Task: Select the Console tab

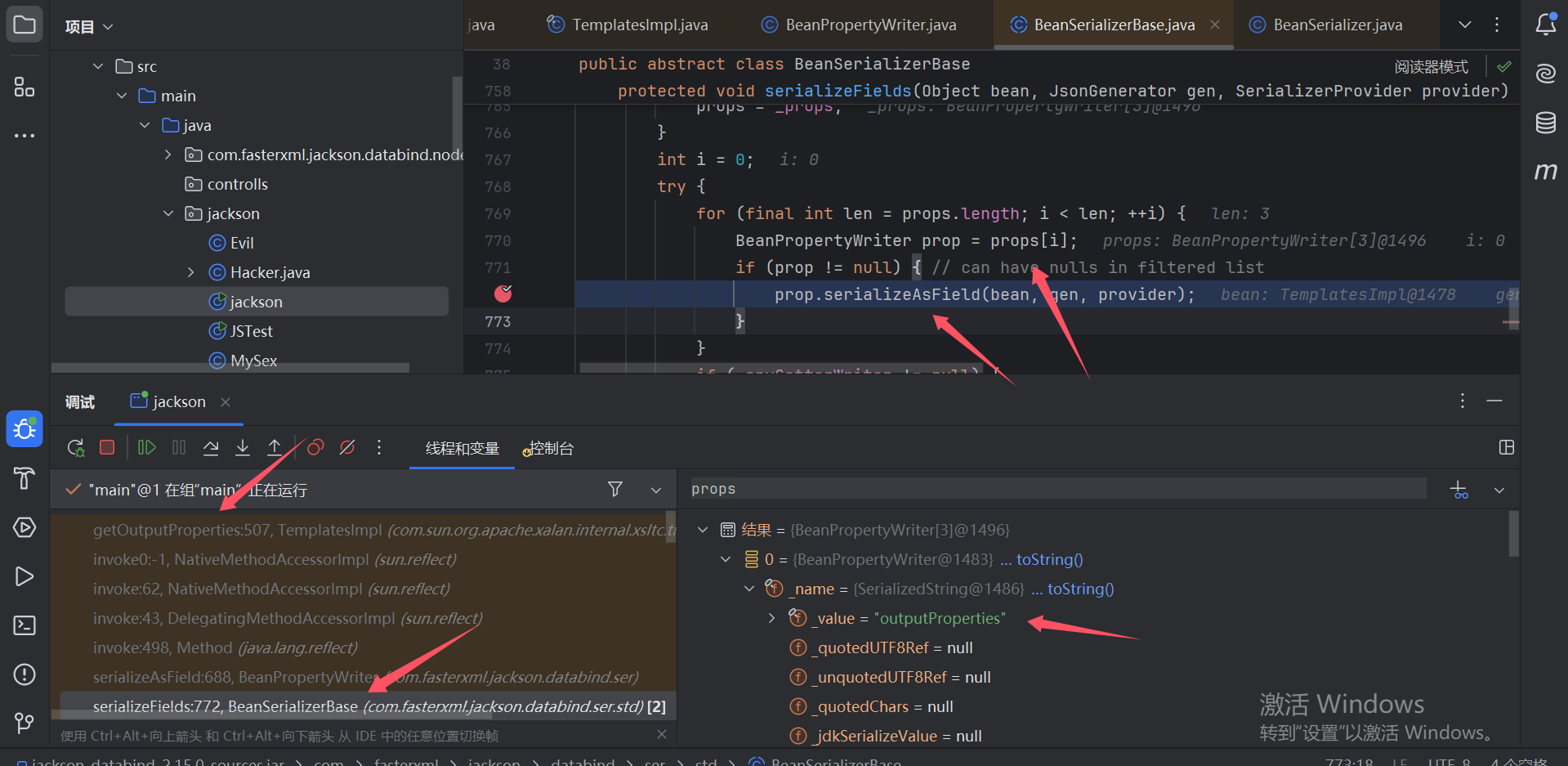Action: (548, 448)
